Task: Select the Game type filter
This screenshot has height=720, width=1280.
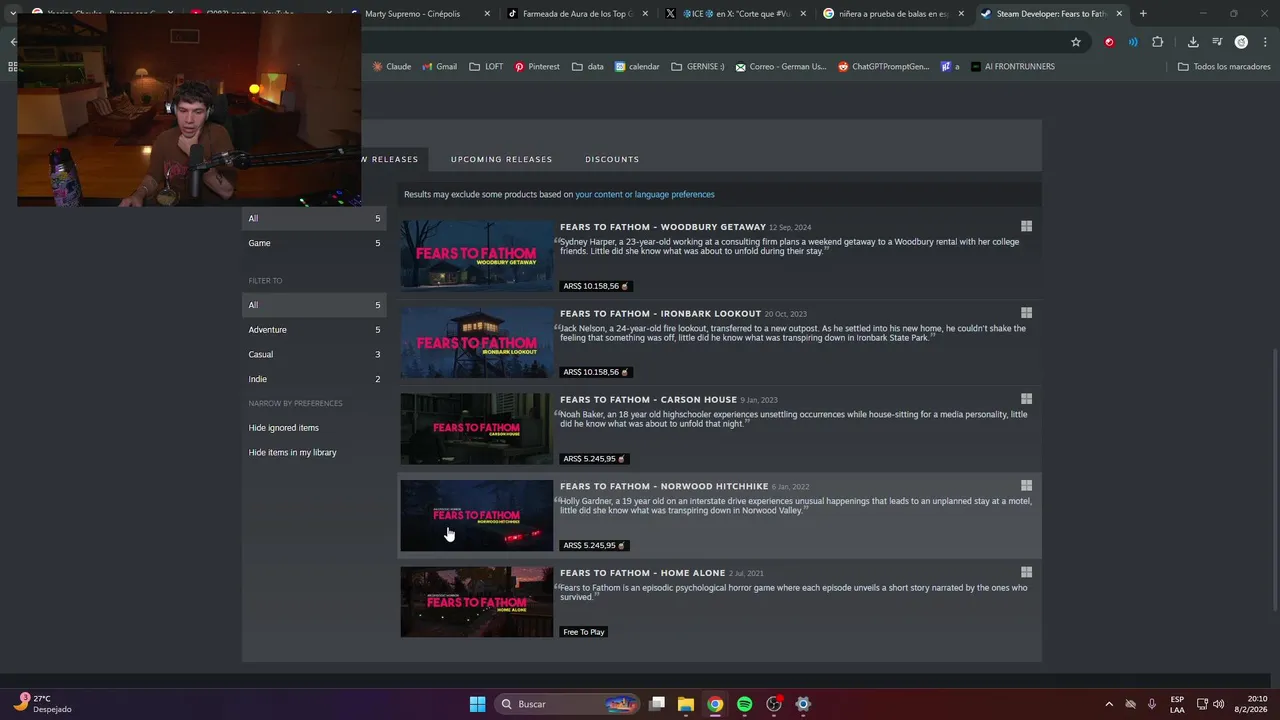Action: click(314, 243)
